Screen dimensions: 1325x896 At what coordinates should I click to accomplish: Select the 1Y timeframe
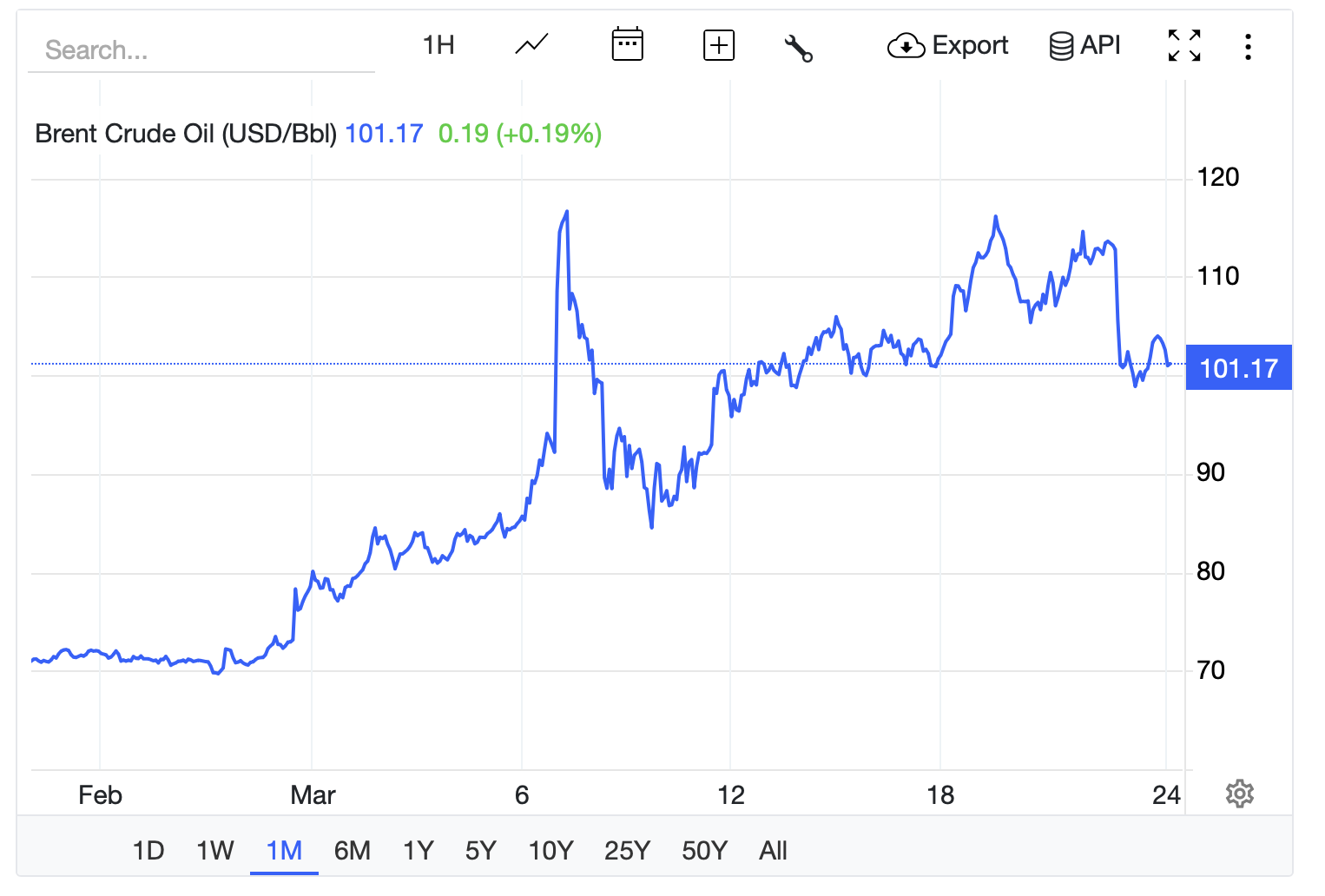coord(417,851)
